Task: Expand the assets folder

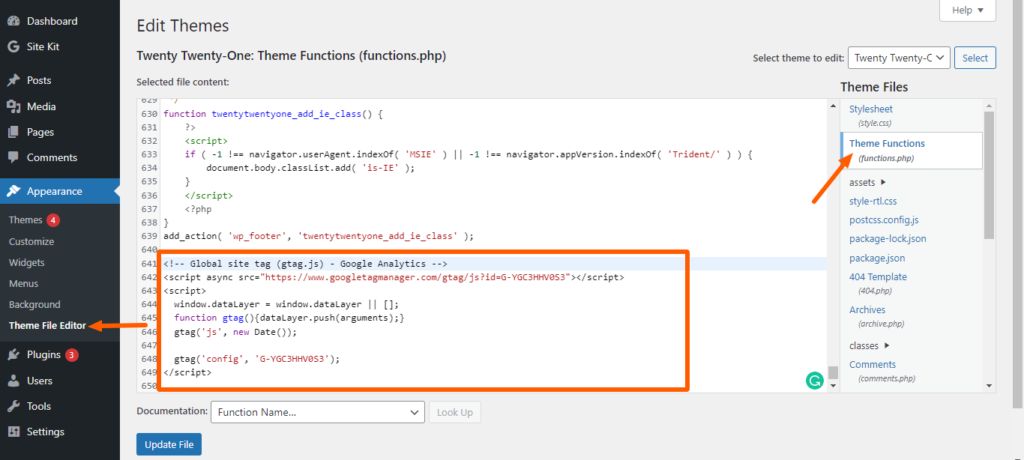Action: pyautogui.click(x=867, y=182)
